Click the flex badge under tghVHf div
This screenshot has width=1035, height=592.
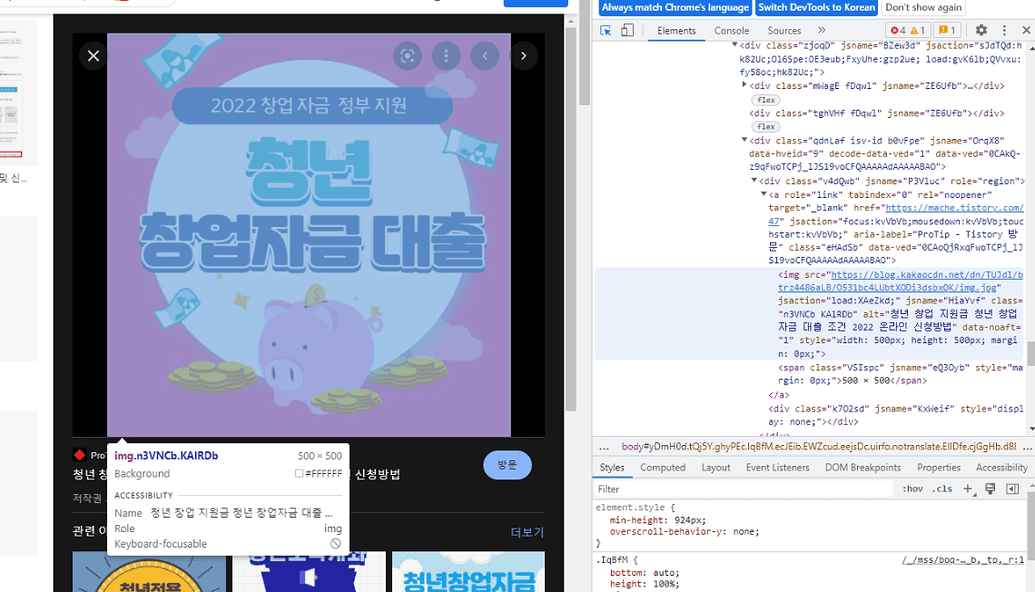point(766,127)
